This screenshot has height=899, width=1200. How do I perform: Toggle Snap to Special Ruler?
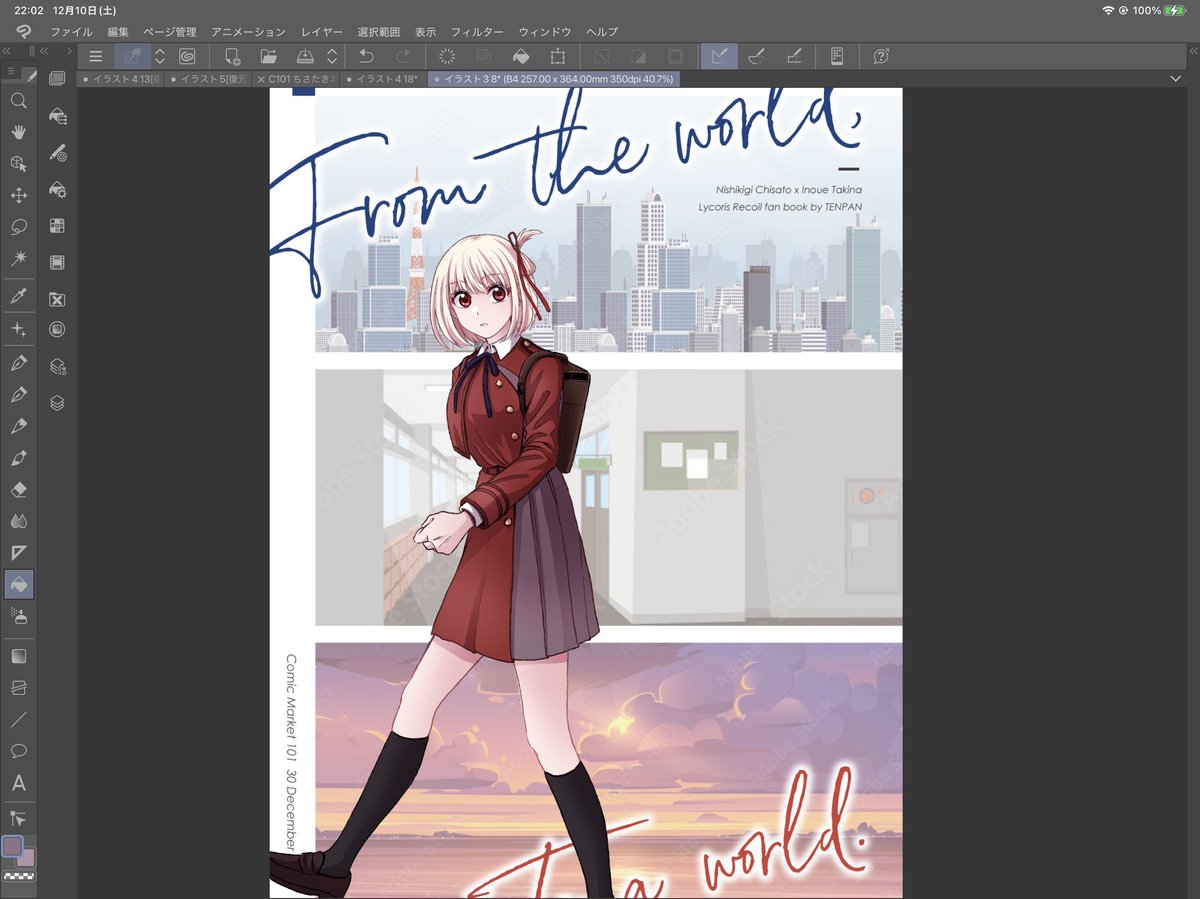[x=757, y=57]
